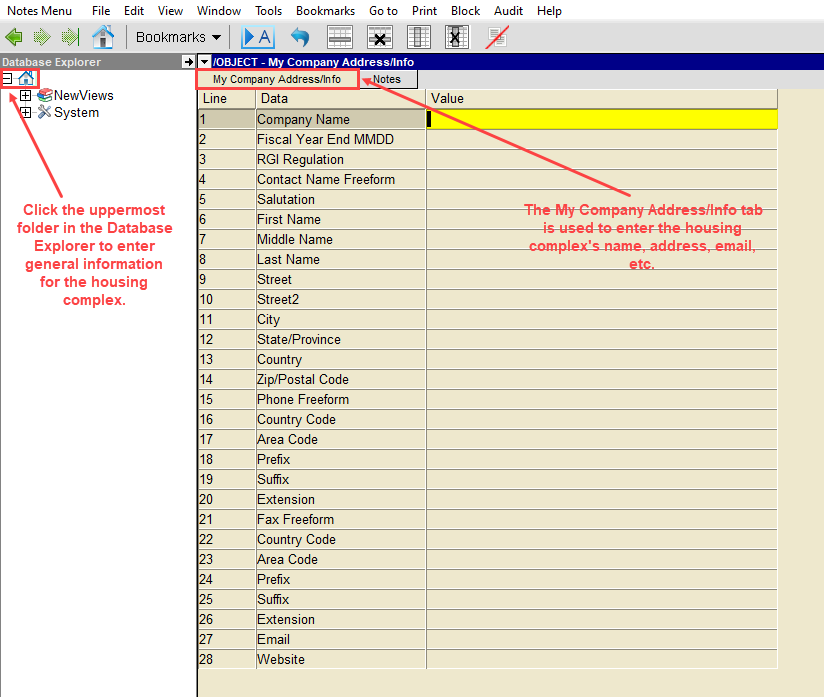
Task: Click the delete row icon with X
Action: click(380, 38)
